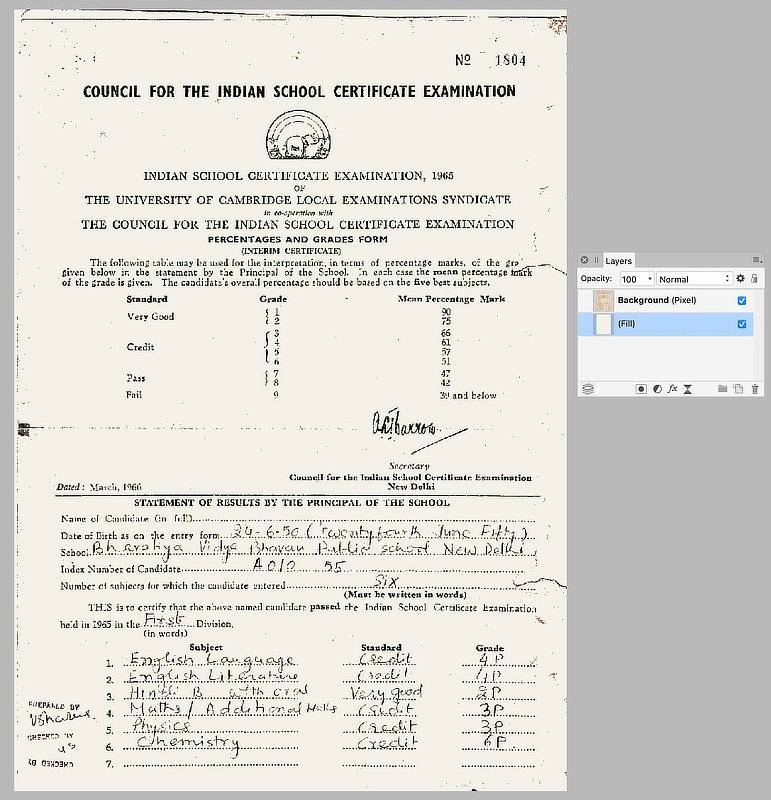Screen dimensions: 771x800
Task: Collapse the Layers panel with the double-bar icon
Action: point(596,260)
